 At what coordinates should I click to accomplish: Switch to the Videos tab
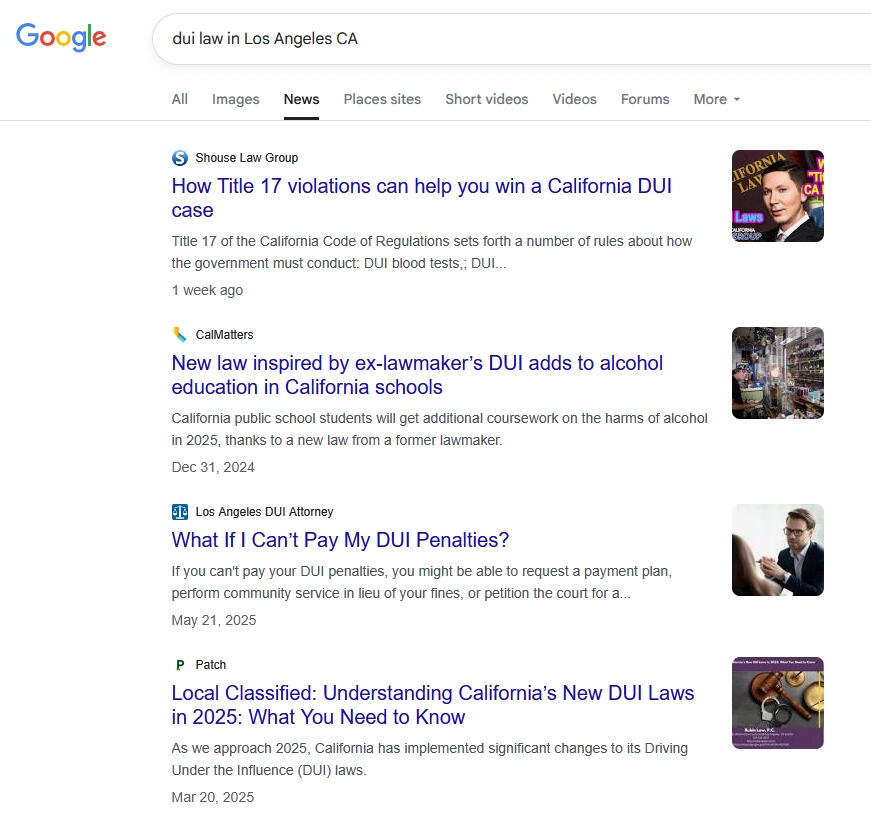(574, 99)
